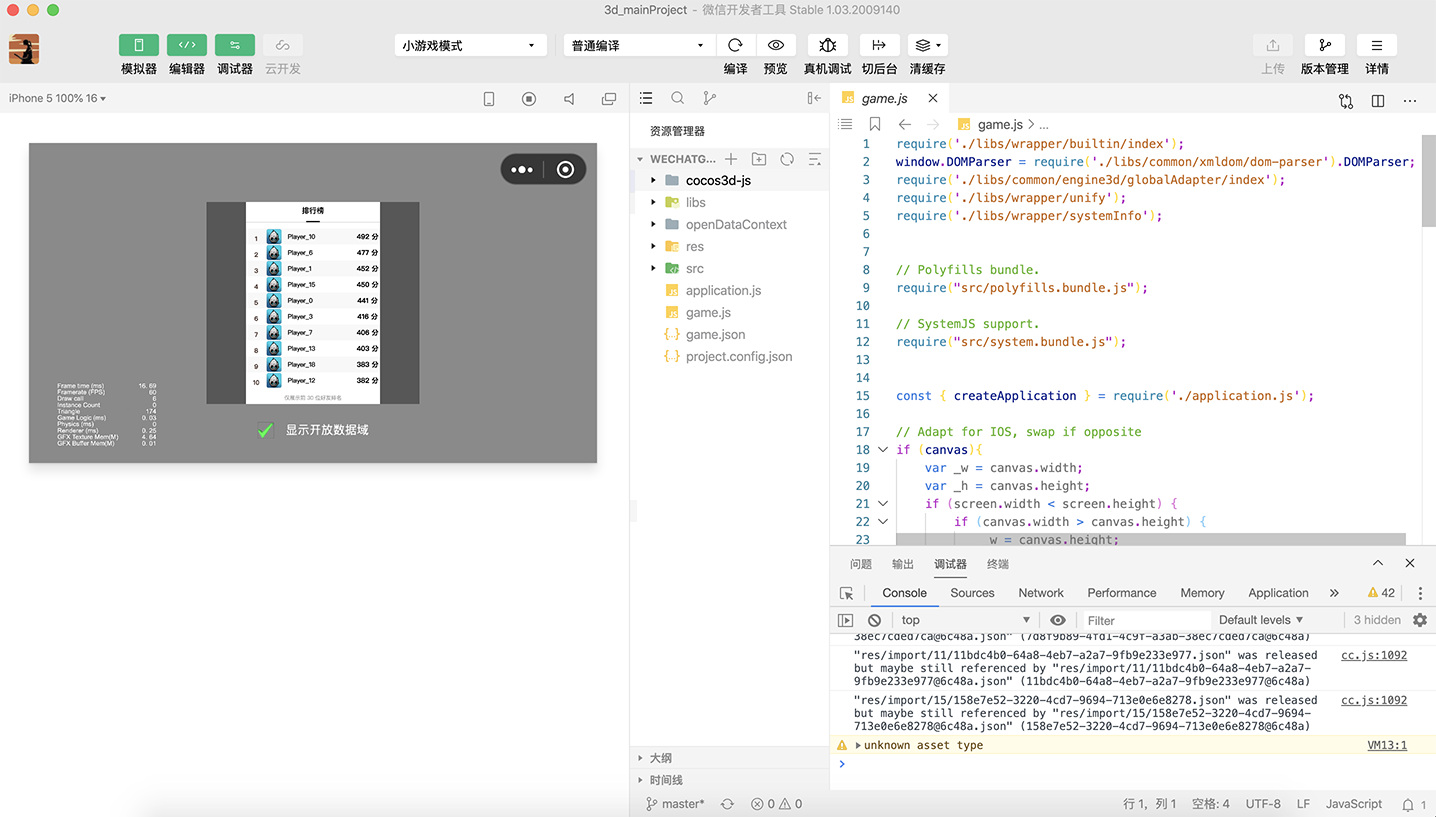Click the new folder icon
Image resolution: width=1436 pixels, height=817 pixels.
(x=759, y=159)
